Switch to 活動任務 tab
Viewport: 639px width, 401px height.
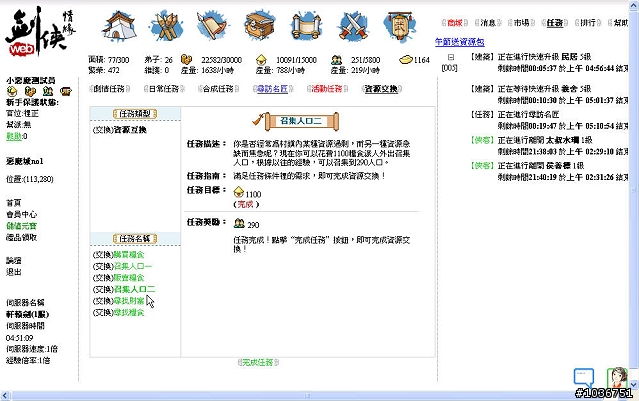click(x=327, y=88)
